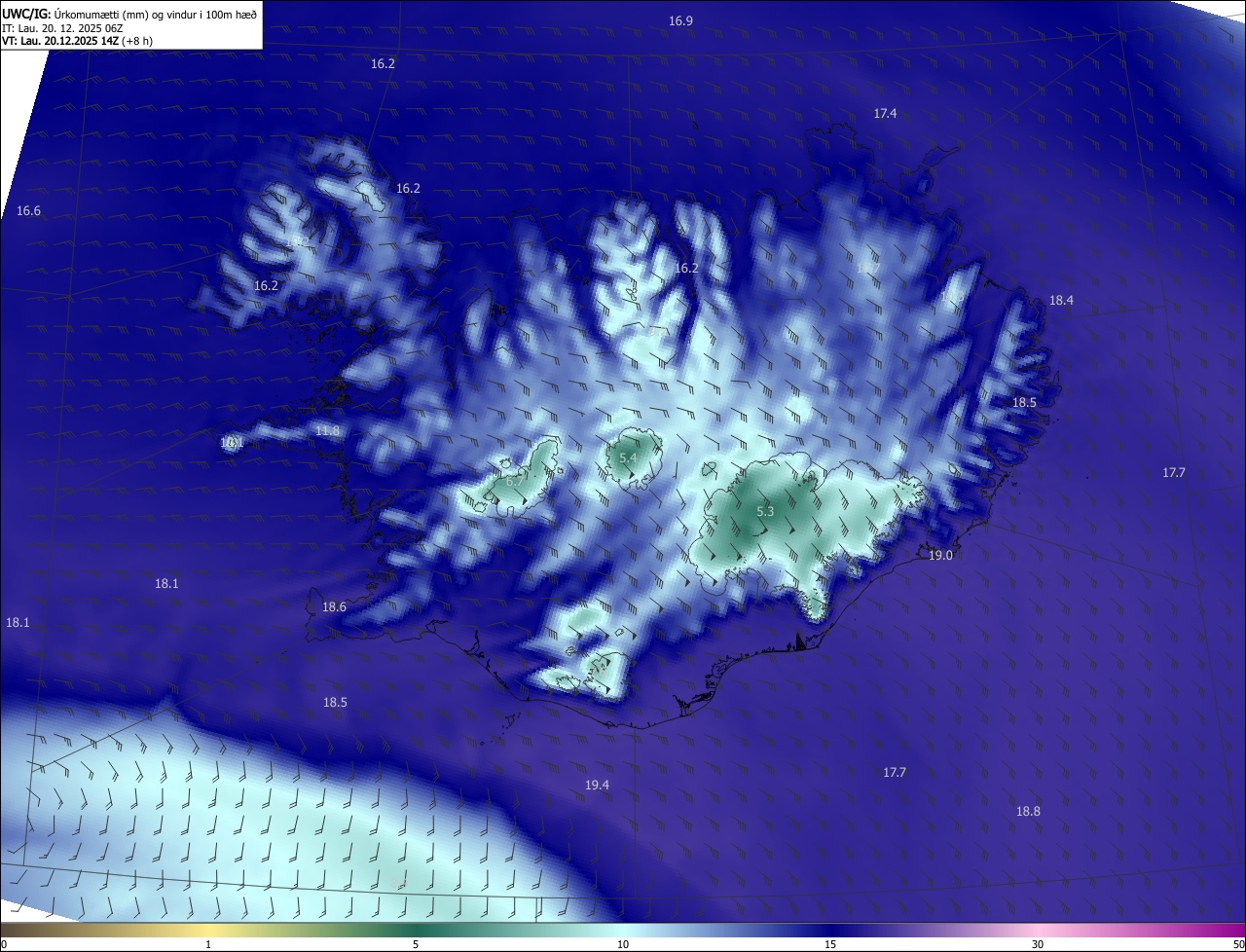Viewport: 1246px width, 952px height.
Task: Click the 17.4 value north of Iceland
Action: 885,114
